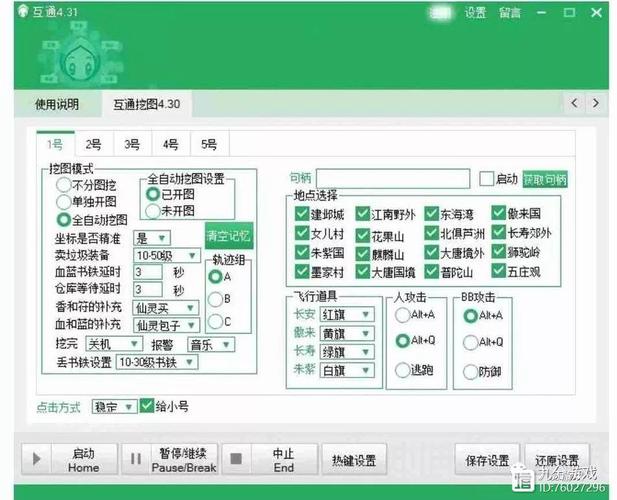Click the pause icon beside 暂停/继续
Viewport: 617px width, 500px height.
(136, 459)
